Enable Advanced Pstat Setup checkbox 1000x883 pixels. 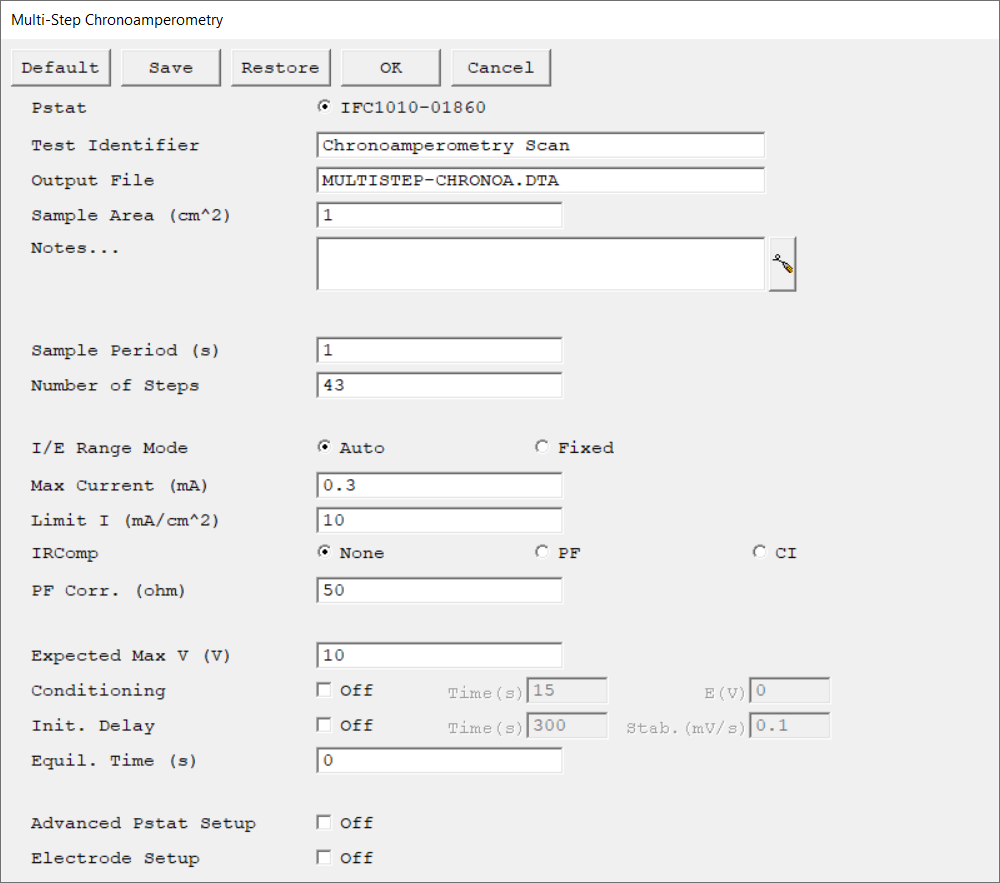(x=324, y=822)
